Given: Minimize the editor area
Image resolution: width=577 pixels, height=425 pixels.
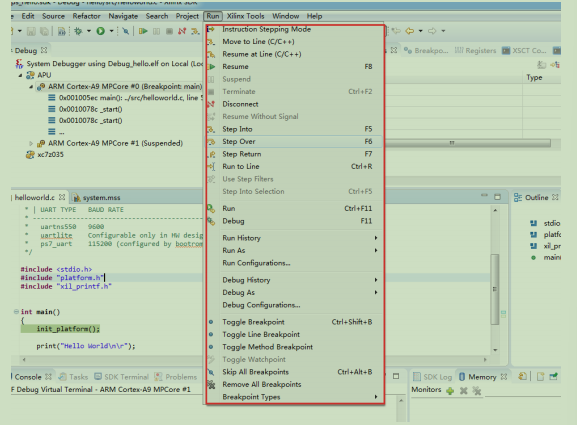Looking at the screenshot, I should coord(484,195).
